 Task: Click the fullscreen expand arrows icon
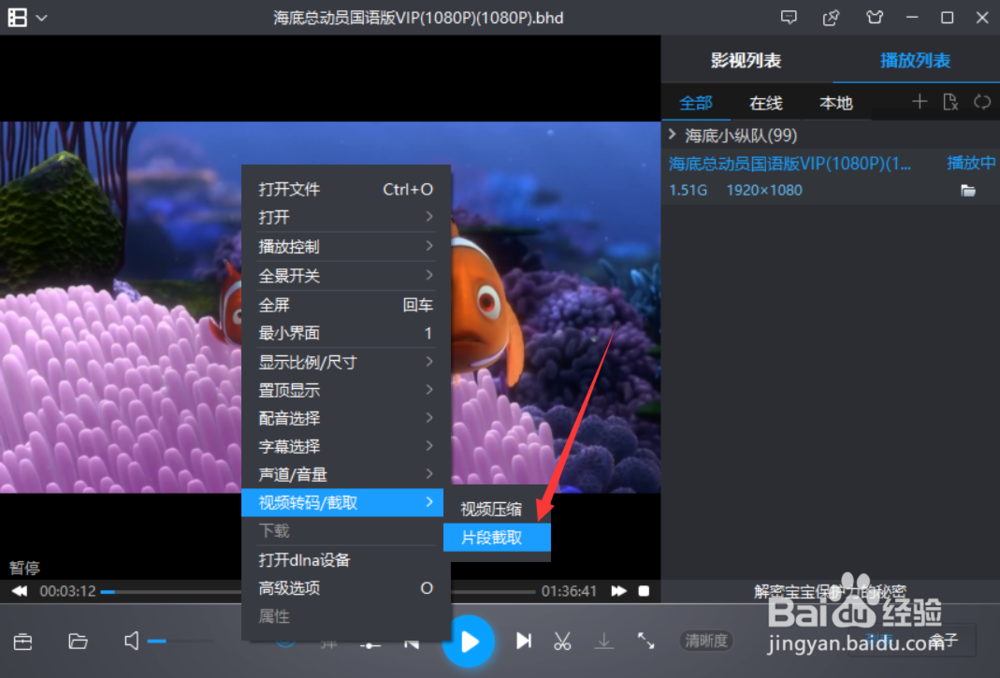click(x=646, y=640)
